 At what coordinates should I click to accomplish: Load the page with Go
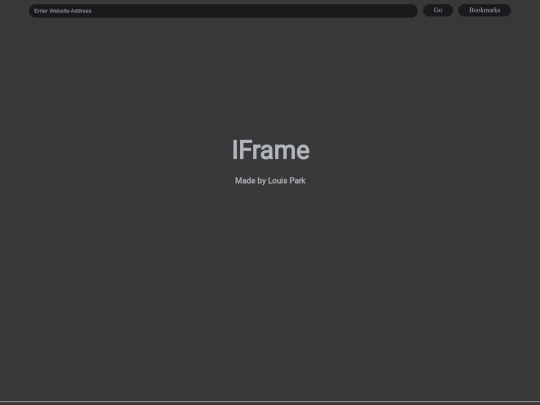(438, 10)
